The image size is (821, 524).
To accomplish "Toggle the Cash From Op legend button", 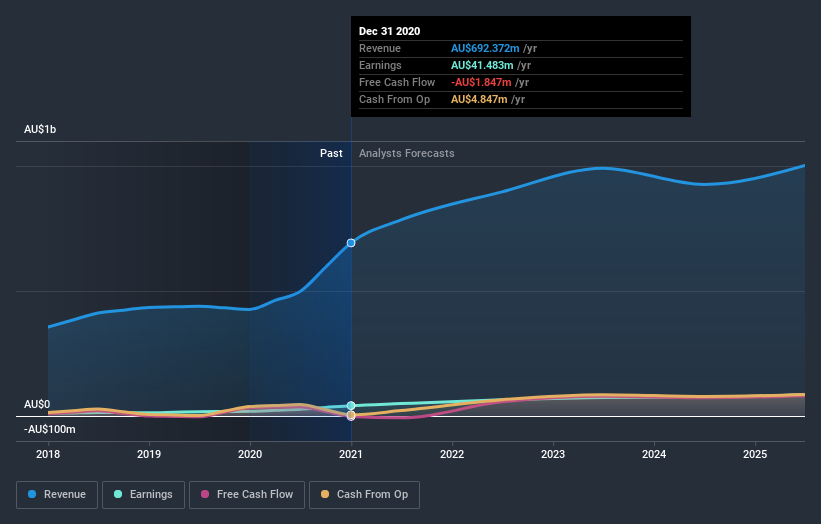I will click(364, 495).
